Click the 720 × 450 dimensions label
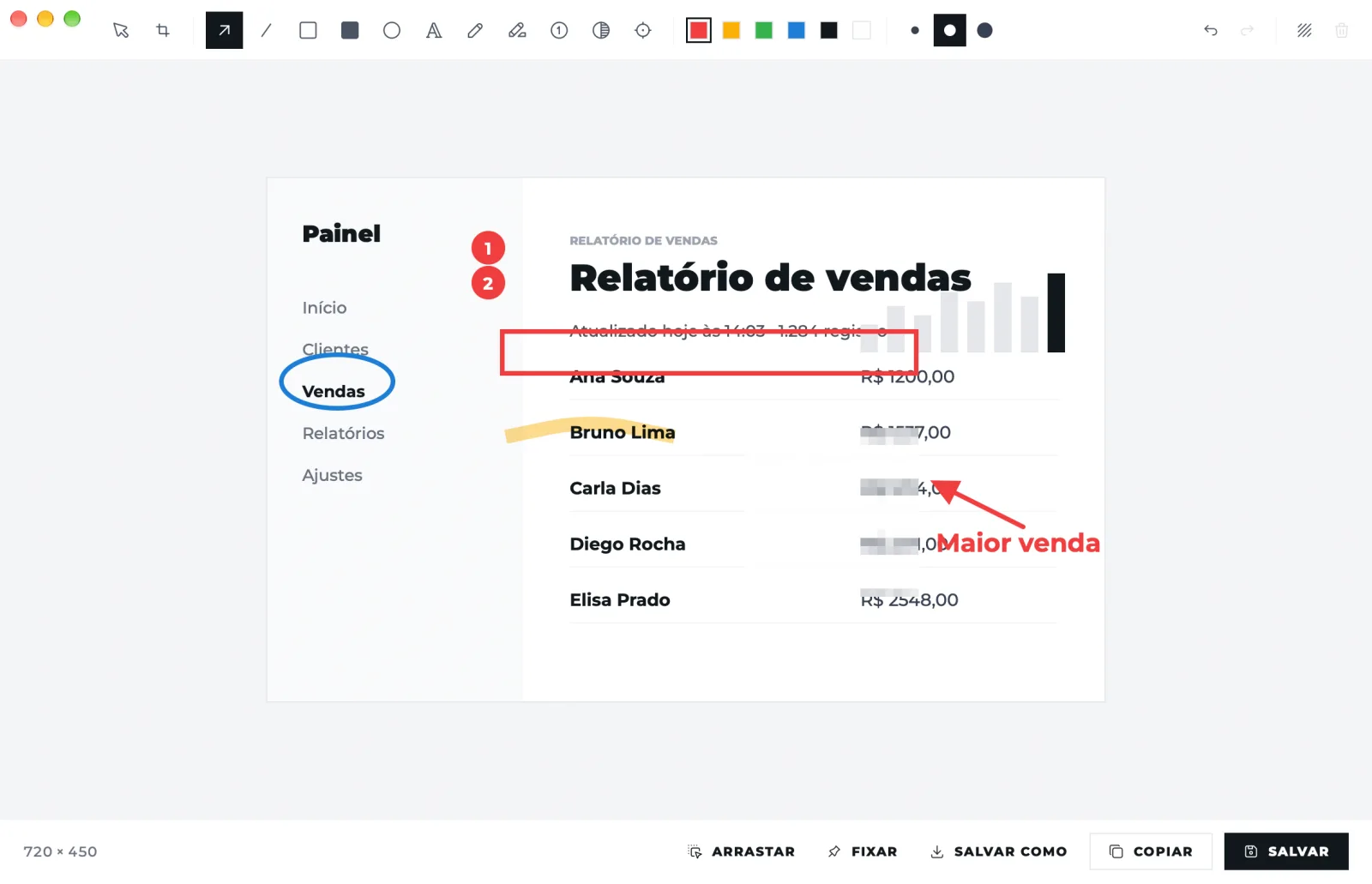Image resolution: width=1372 pixels, height=884 pixels. click(60, 851)
